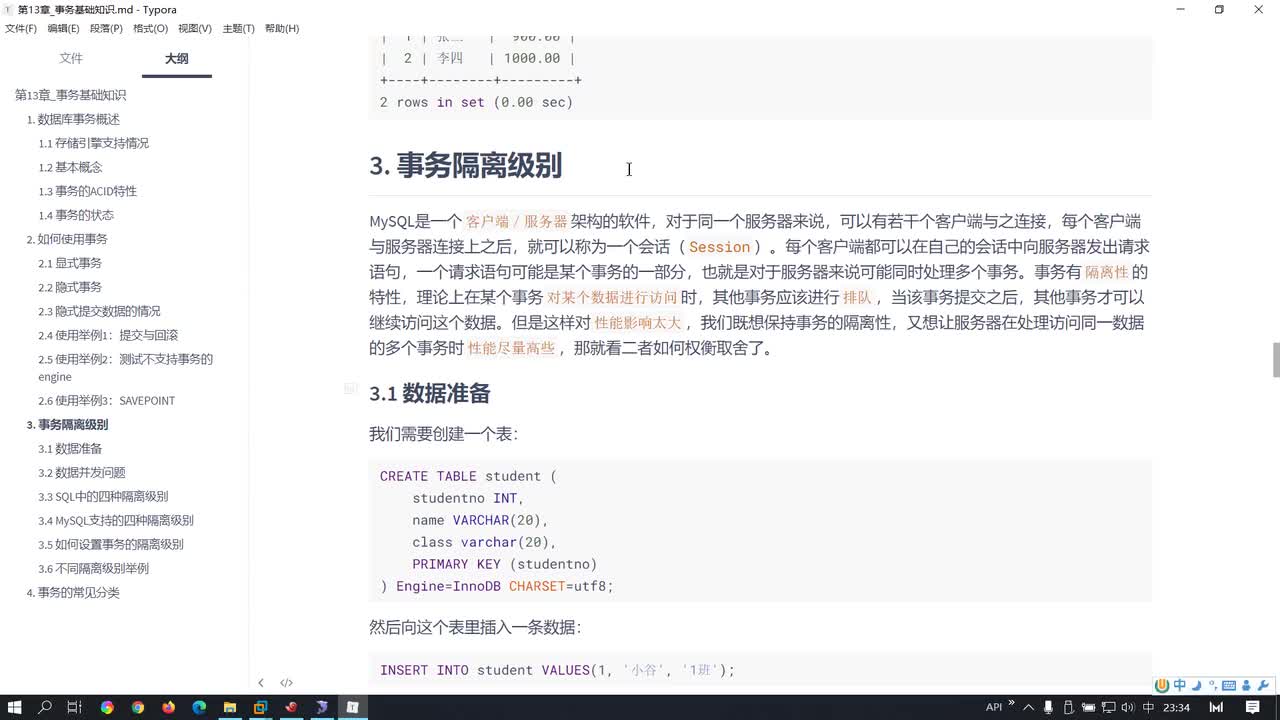The width and height of the screenshot is (1280, 720).
Task: Click the 3. 事务隔离级别 heading
Action: [466, 166]
